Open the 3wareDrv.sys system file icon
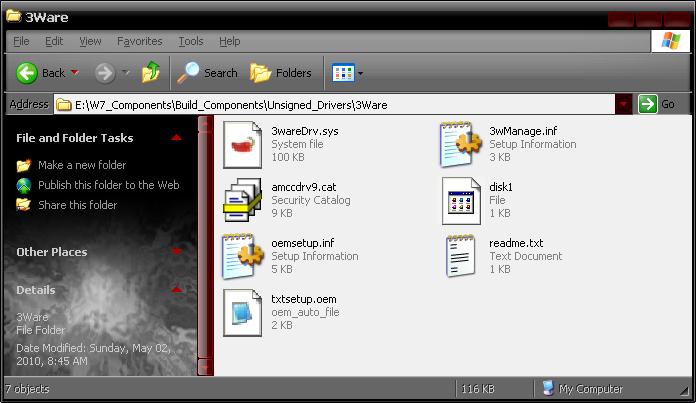The width and height of the screenshot is (696, 403). coord(242,144)
